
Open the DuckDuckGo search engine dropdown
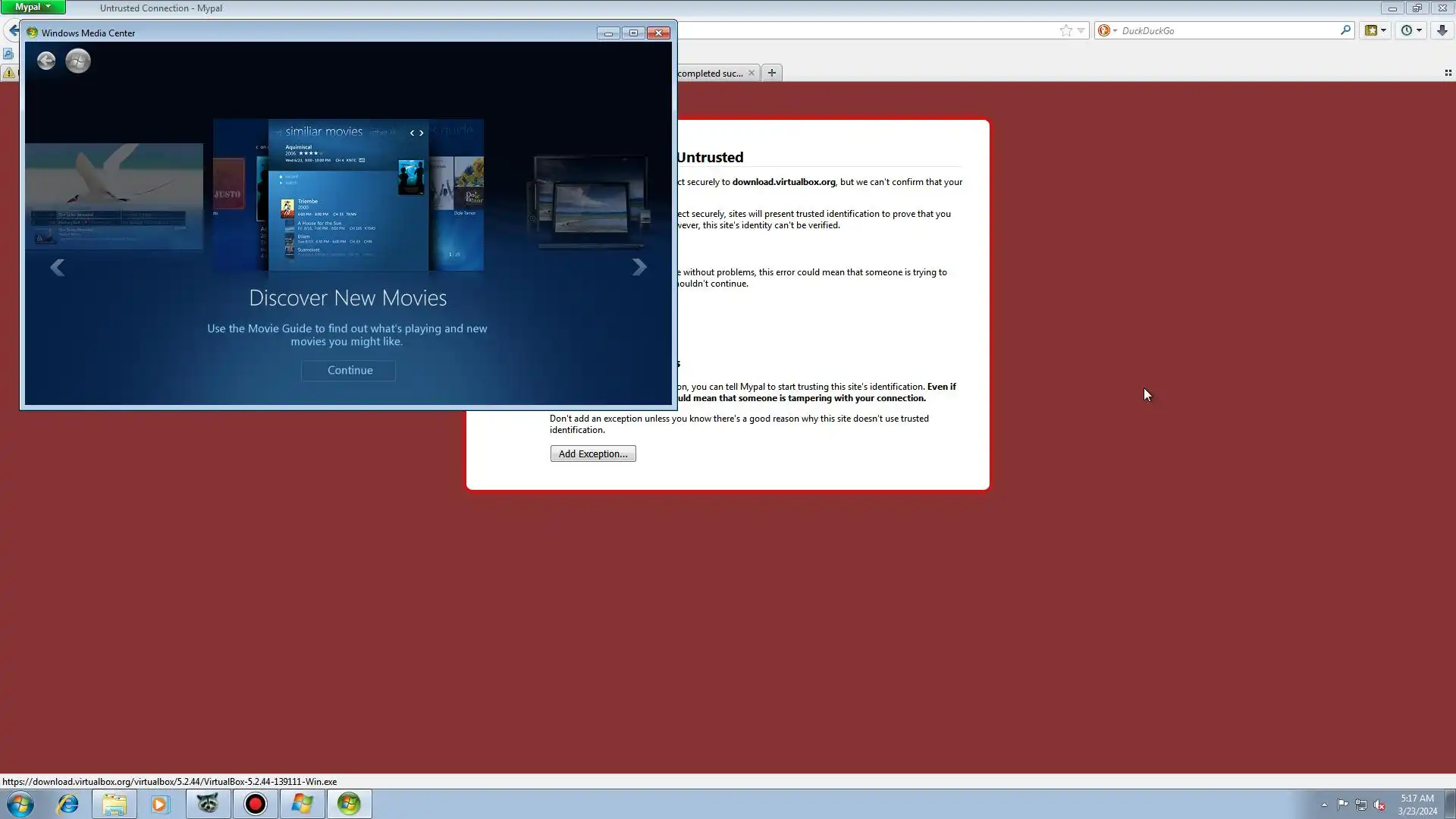pyautogui.click(x=1107, y=30)
